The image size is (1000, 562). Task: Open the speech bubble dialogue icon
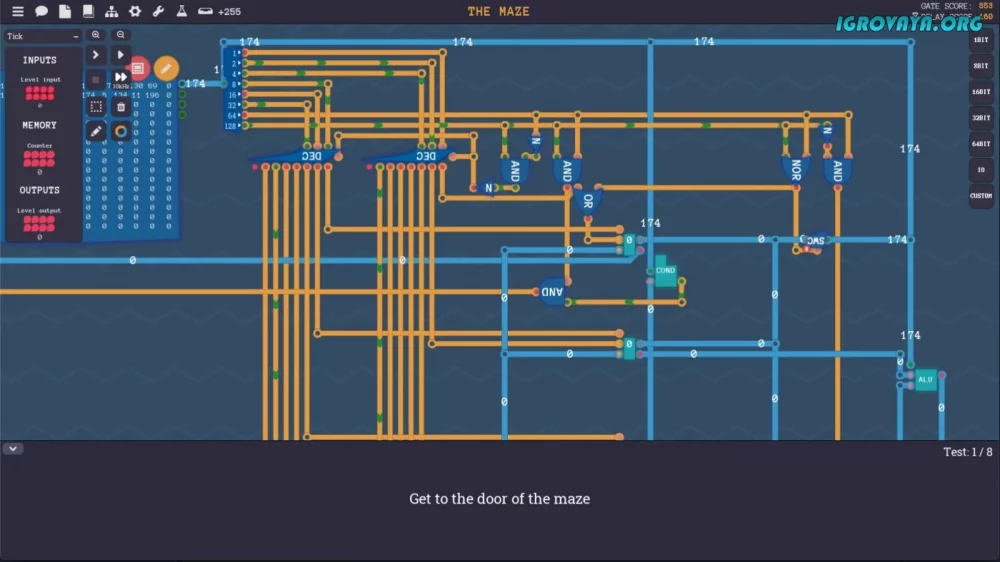pos(41,11)
